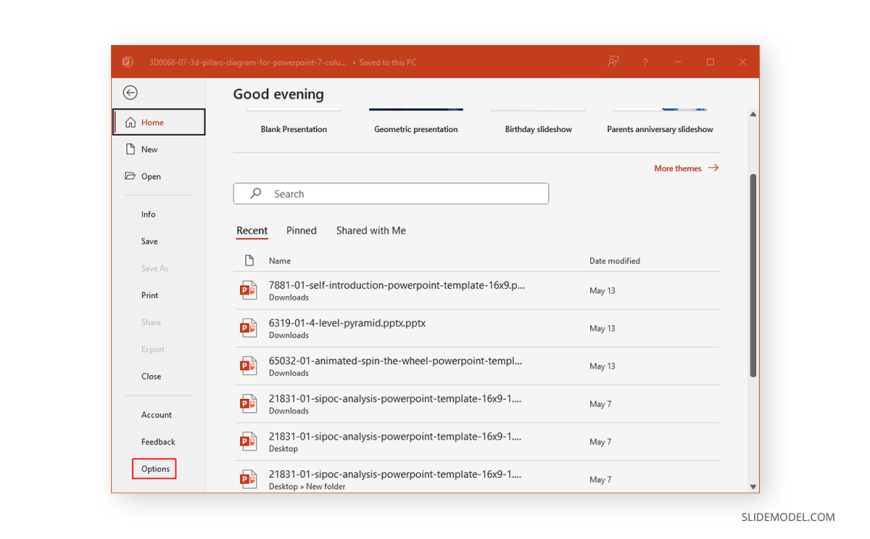
Task: Click the Open folder icon
Action: pyautogui.click(x=130, y=176)
